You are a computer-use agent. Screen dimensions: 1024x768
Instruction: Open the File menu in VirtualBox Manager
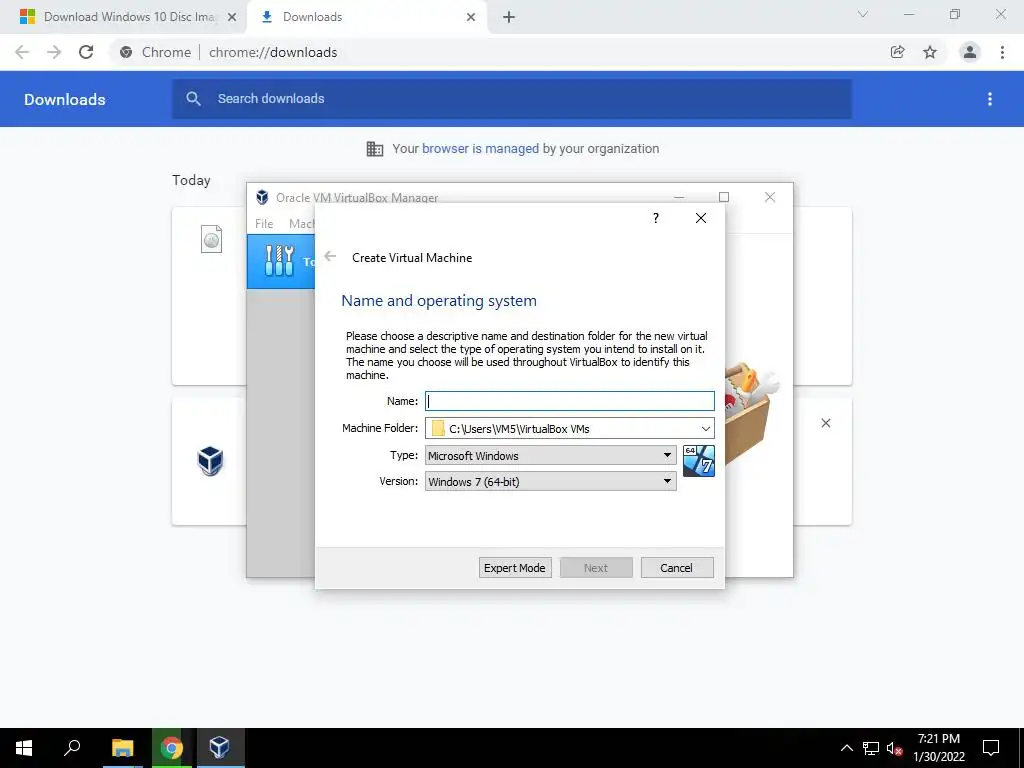click(x=264, y=223)
